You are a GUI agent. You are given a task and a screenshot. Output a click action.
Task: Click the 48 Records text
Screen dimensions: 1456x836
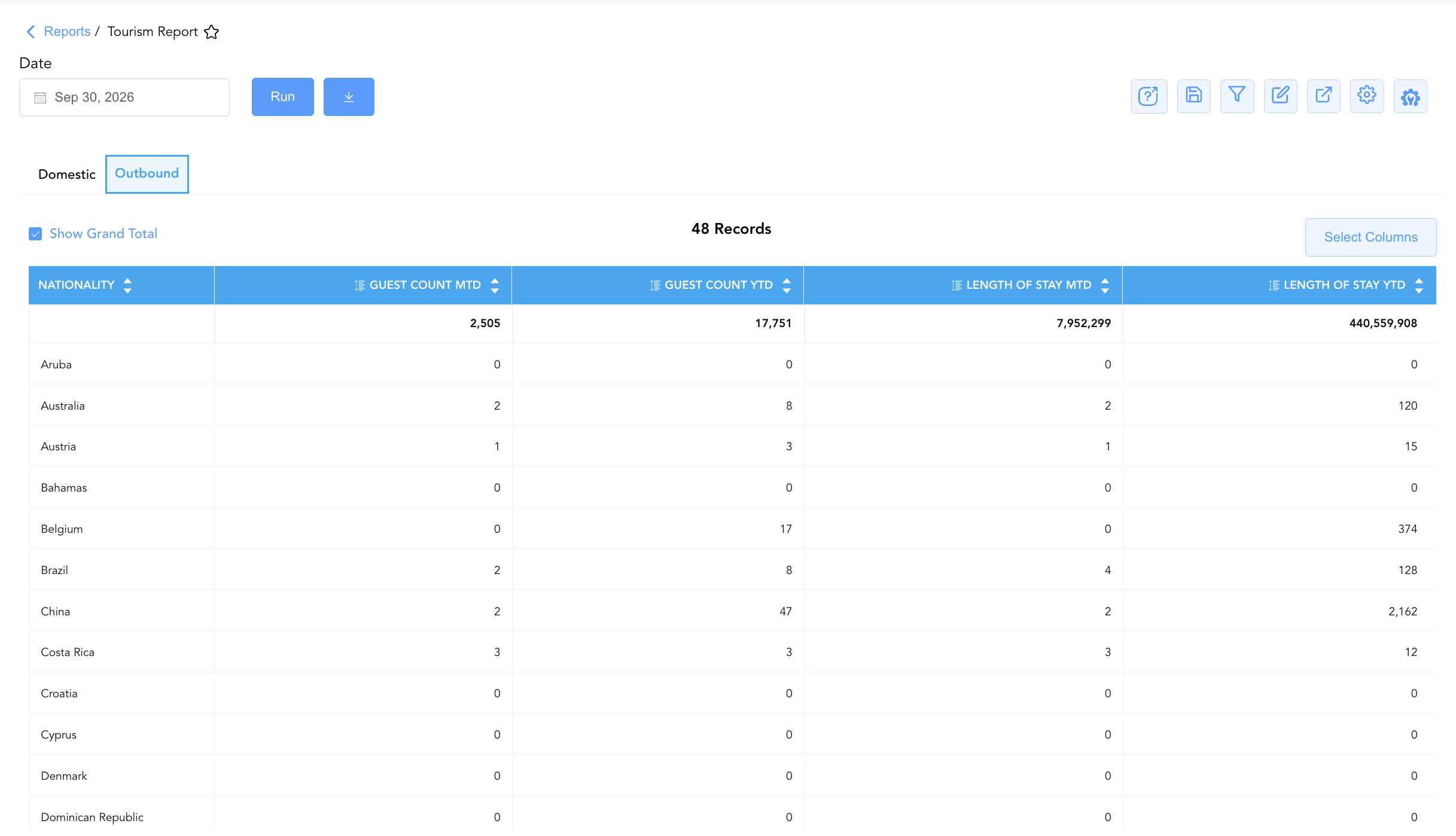(731, 229)
